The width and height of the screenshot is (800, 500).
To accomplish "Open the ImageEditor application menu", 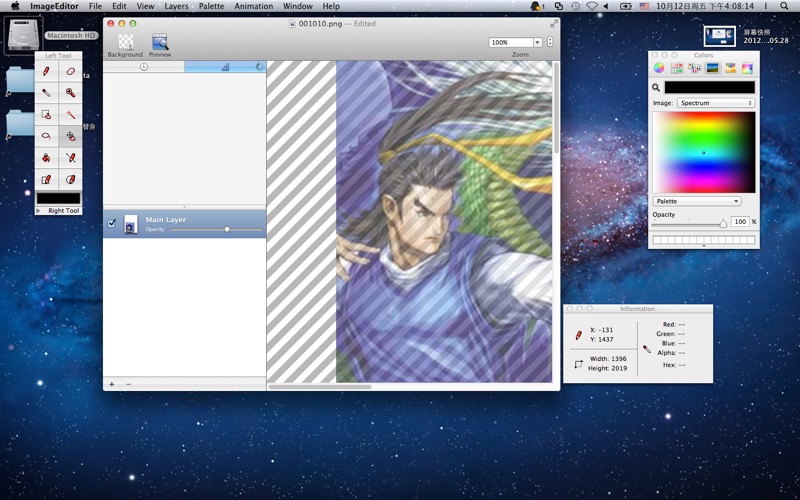I will (x=54, y=6).
